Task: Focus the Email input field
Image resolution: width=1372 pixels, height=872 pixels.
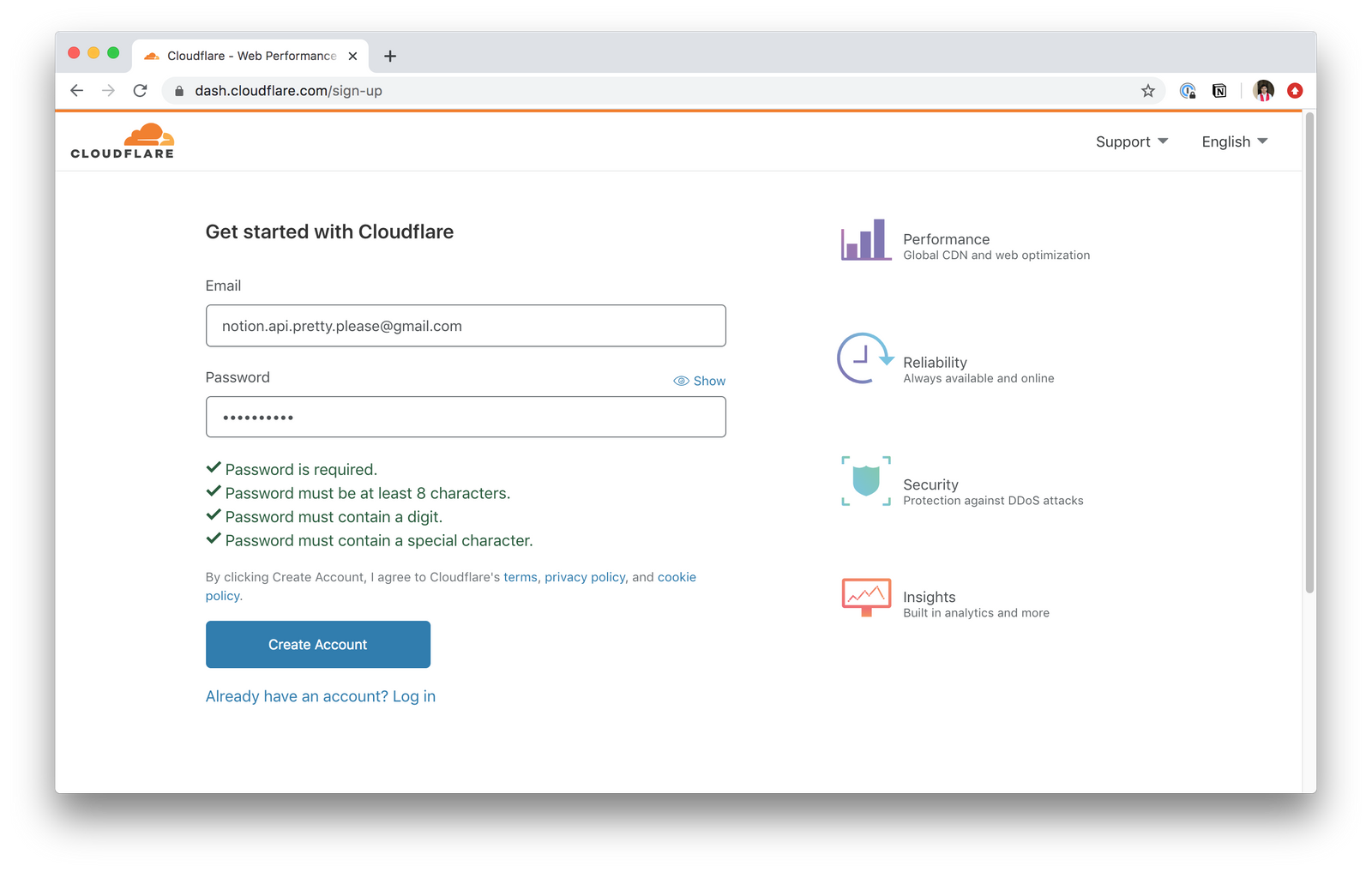Action: pos(466,326)
